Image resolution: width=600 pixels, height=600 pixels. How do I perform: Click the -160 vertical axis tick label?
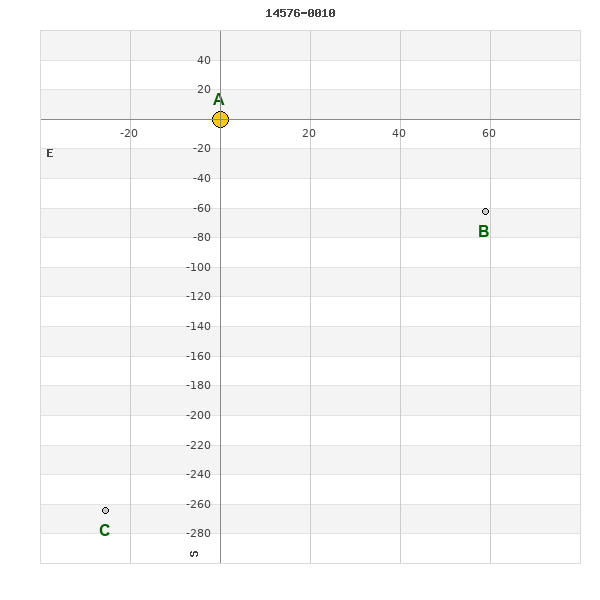click(198, 356)
